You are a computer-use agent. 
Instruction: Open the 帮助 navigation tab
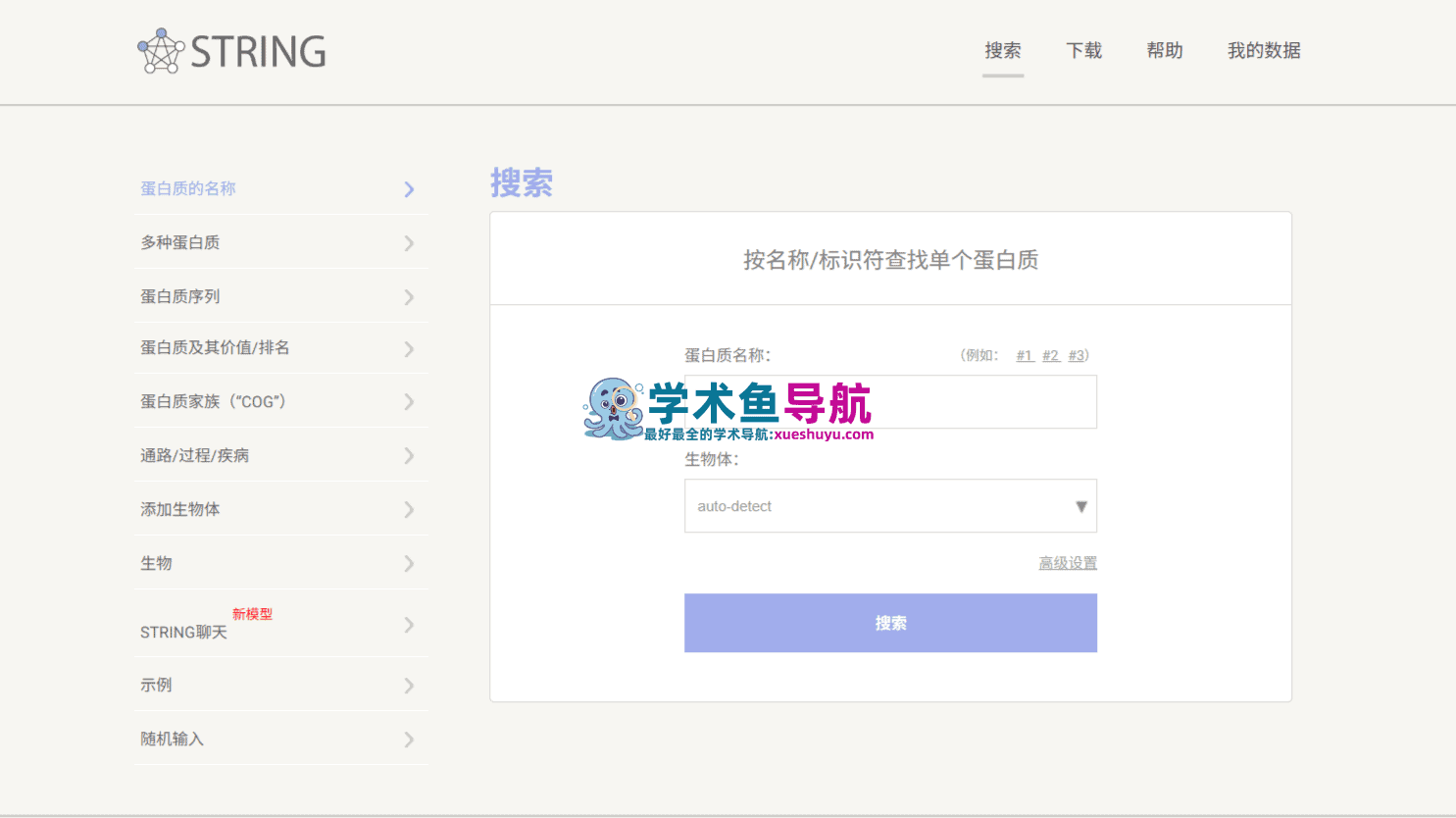click(x=1165, y=51)
